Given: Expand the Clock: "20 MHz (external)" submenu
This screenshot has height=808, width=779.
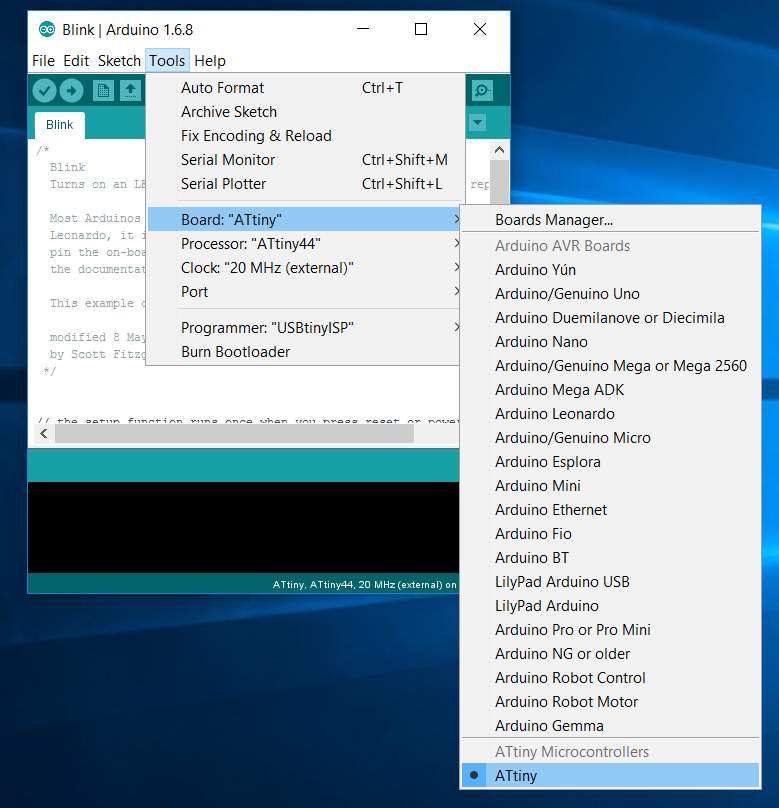Looking at the screenshot, I should [304, 268].
